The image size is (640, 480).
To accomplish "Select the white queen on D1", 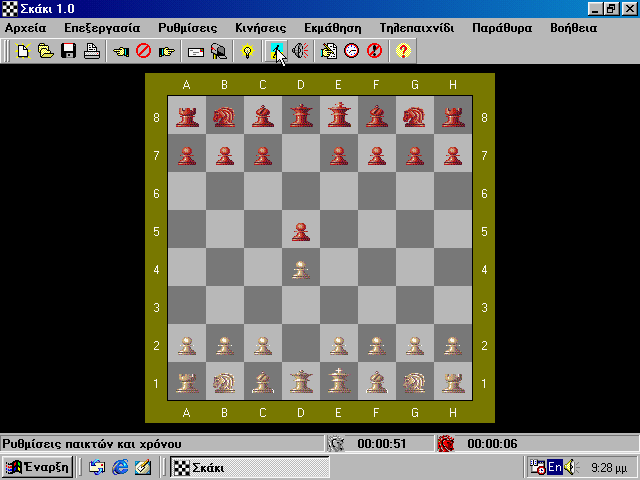I will tap(301, 383).
